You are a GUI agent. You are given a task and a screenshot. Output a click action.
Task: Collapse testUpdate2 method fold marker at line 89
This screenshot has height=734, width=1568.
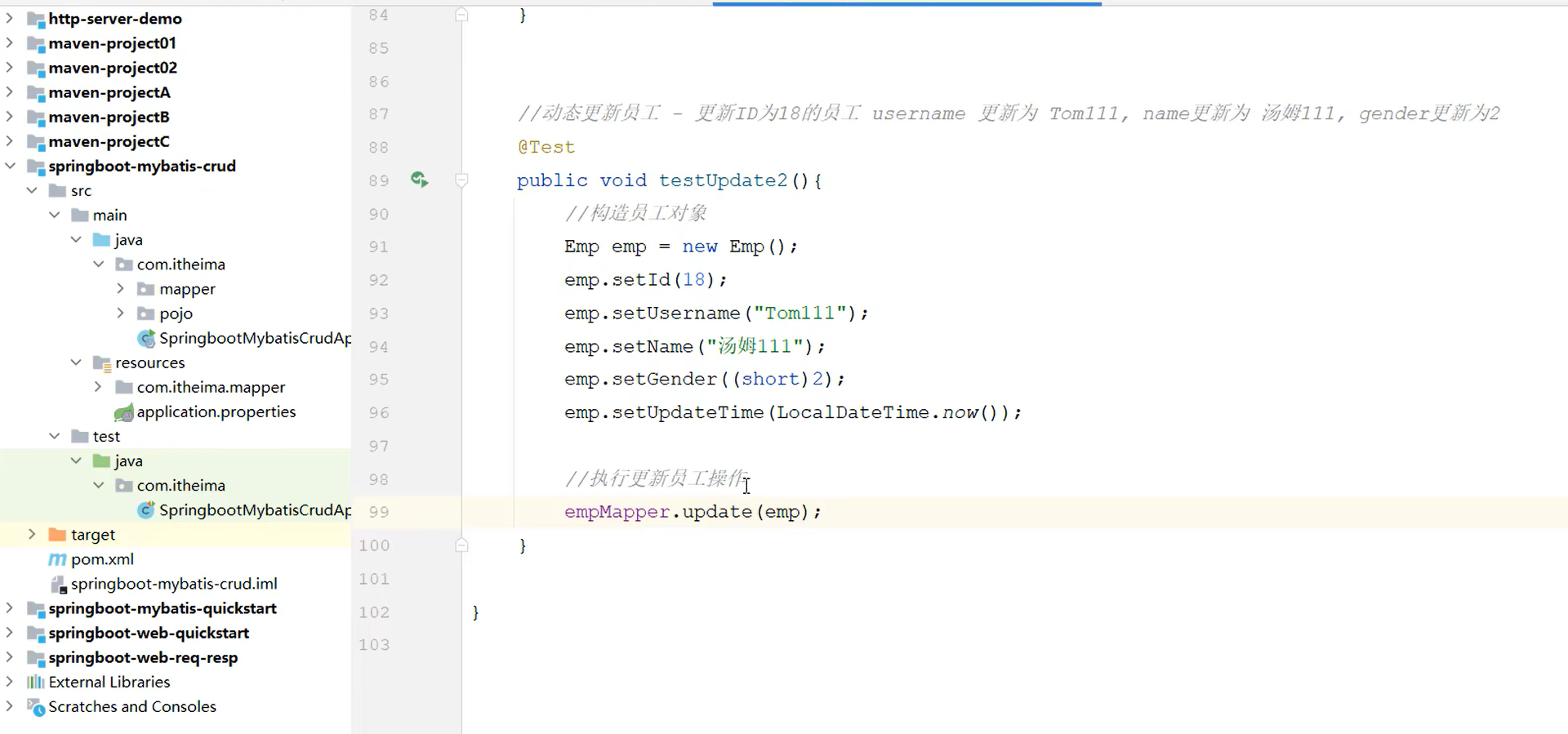tap(461, 180)
